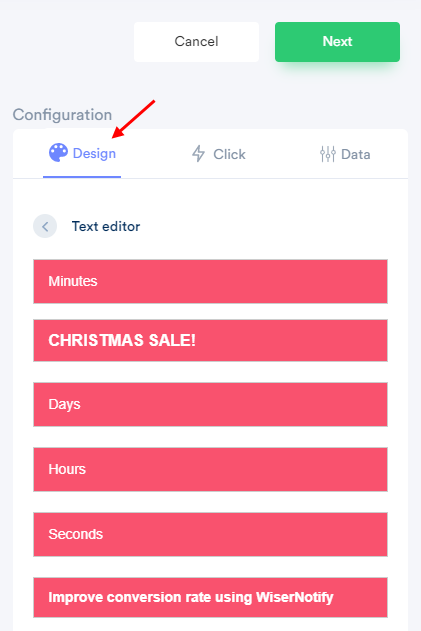Edit the Minutes text field
421x631 pixels.
(x=210, y=281)
